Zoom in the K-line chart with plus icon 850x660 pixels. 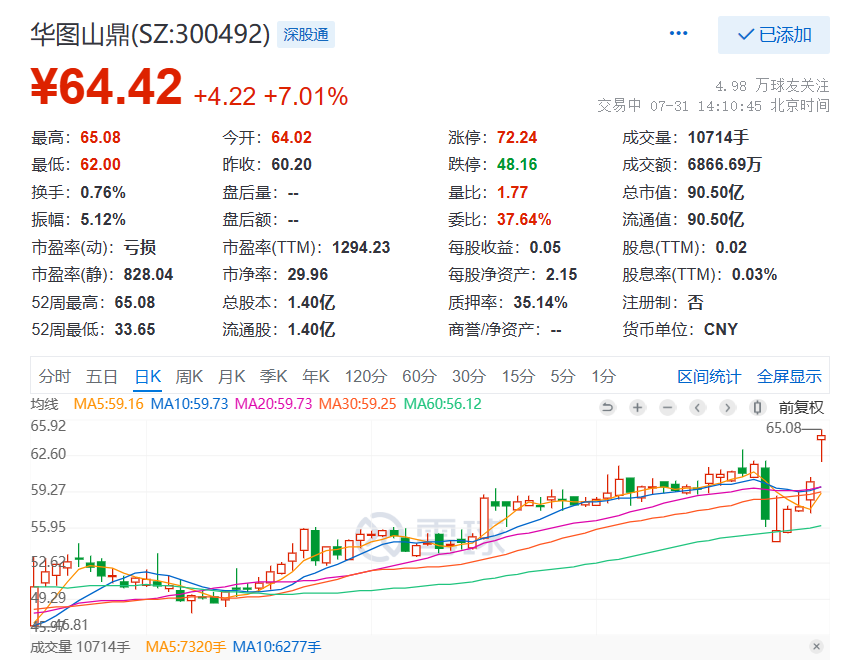(x=638, y=407)
